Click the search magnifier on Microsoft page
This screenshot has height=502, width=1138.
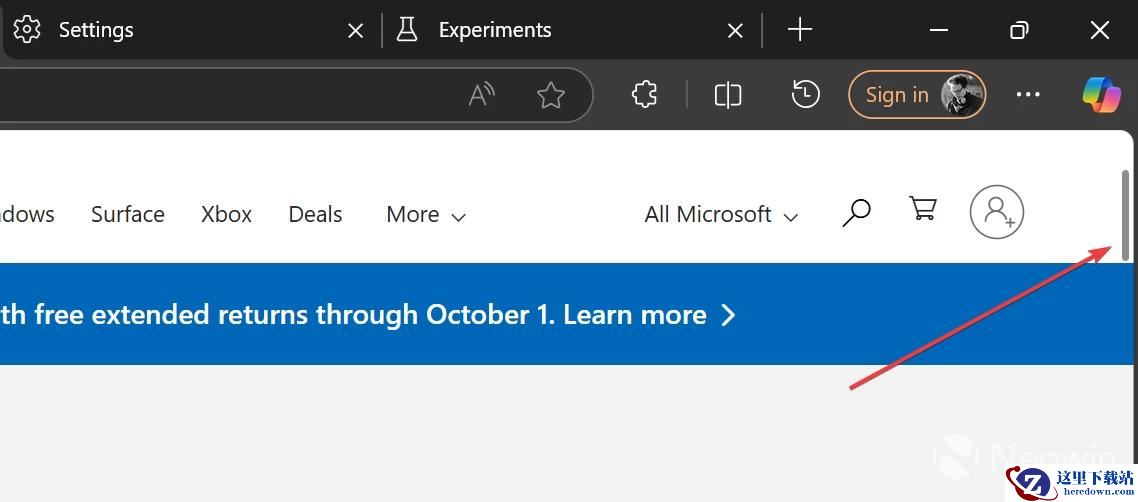[856, 213]
